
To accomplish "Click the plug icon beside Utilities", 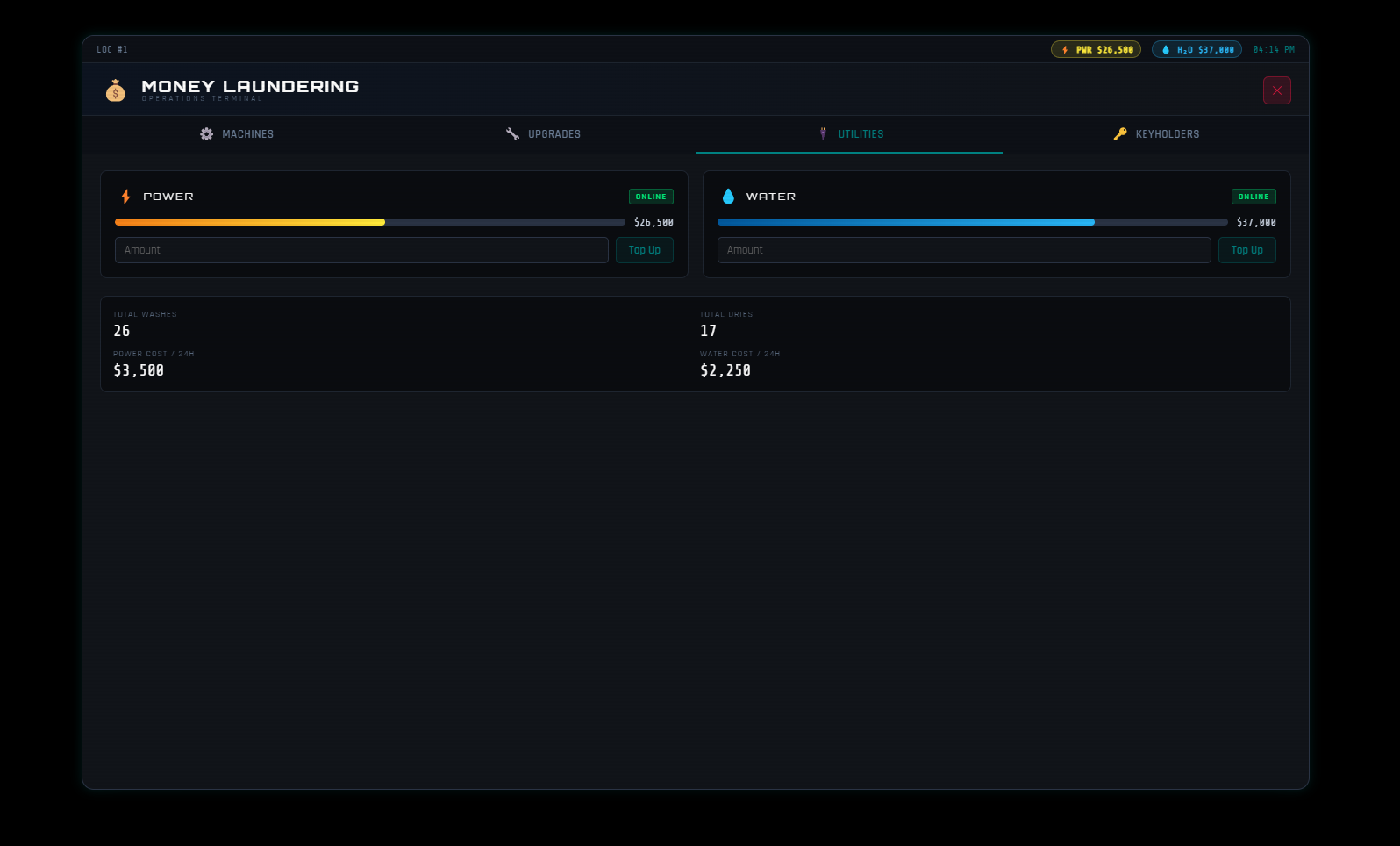I will pos(823,134).
